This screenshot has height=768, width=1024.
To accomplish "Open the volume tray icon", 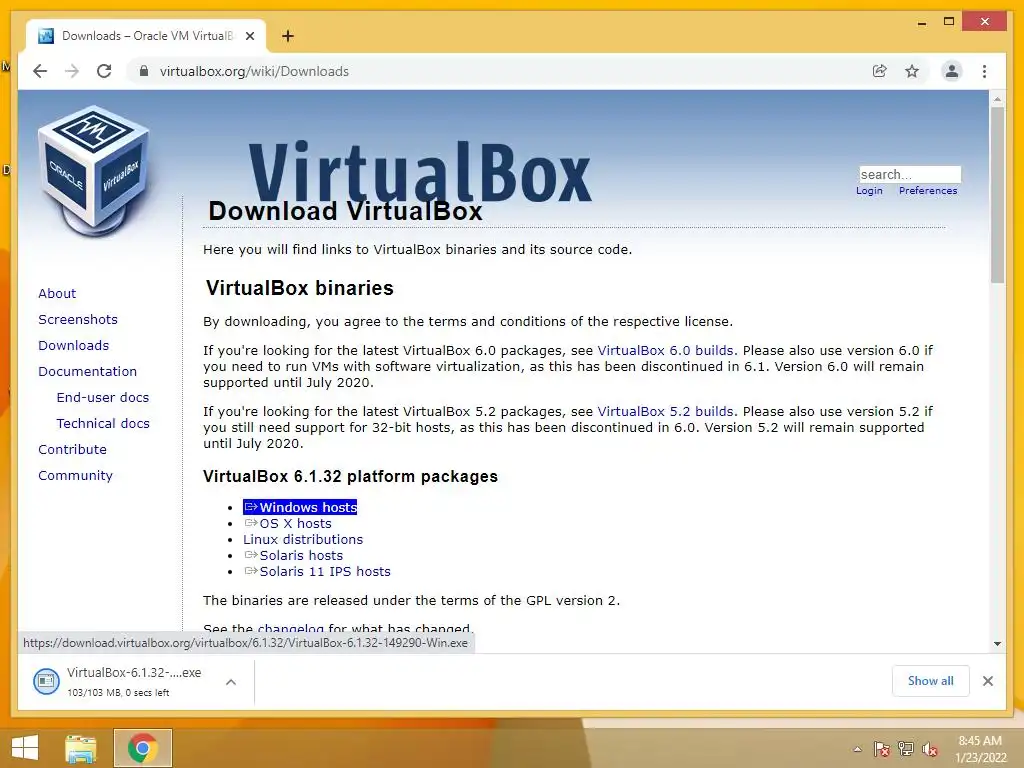I will tap(930, 749).
